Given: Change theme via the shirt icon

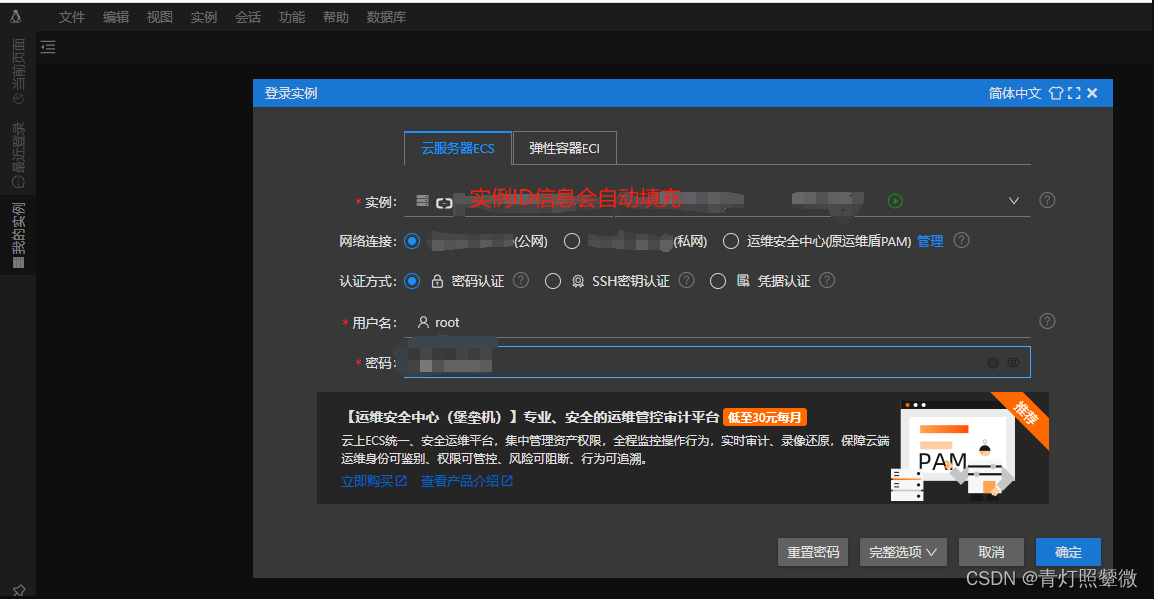Looking at the screenshot, I should point(1056,92).
